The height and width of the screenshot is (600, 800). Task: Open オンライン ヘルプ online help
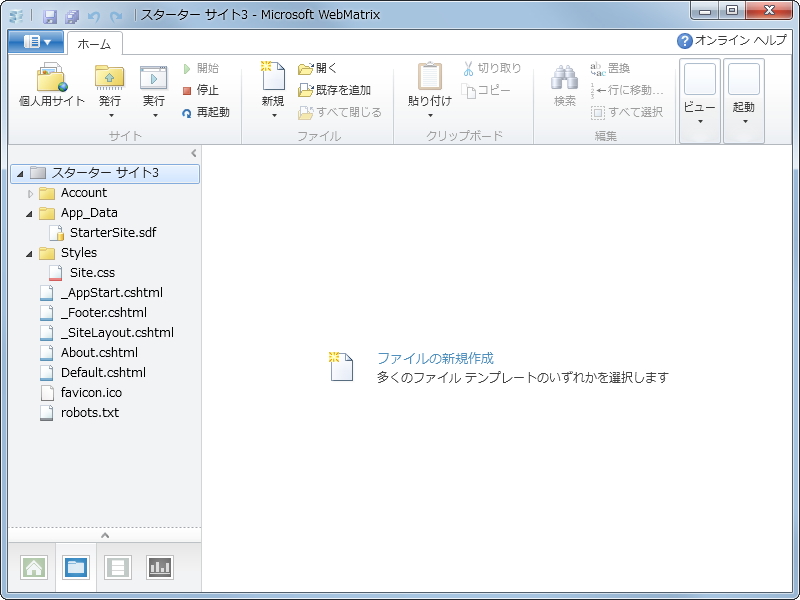coord(732,40)
